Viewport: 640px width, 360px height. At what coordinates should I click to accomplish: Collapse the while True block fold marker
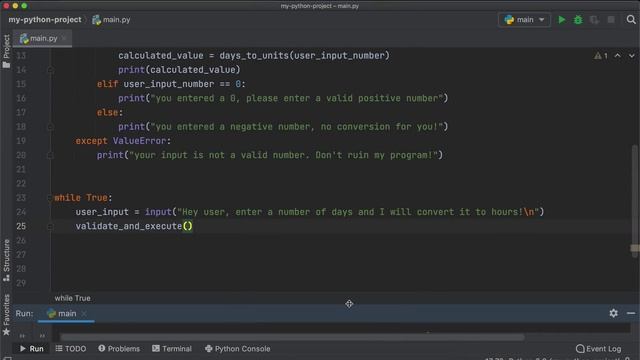click(50, 198)
